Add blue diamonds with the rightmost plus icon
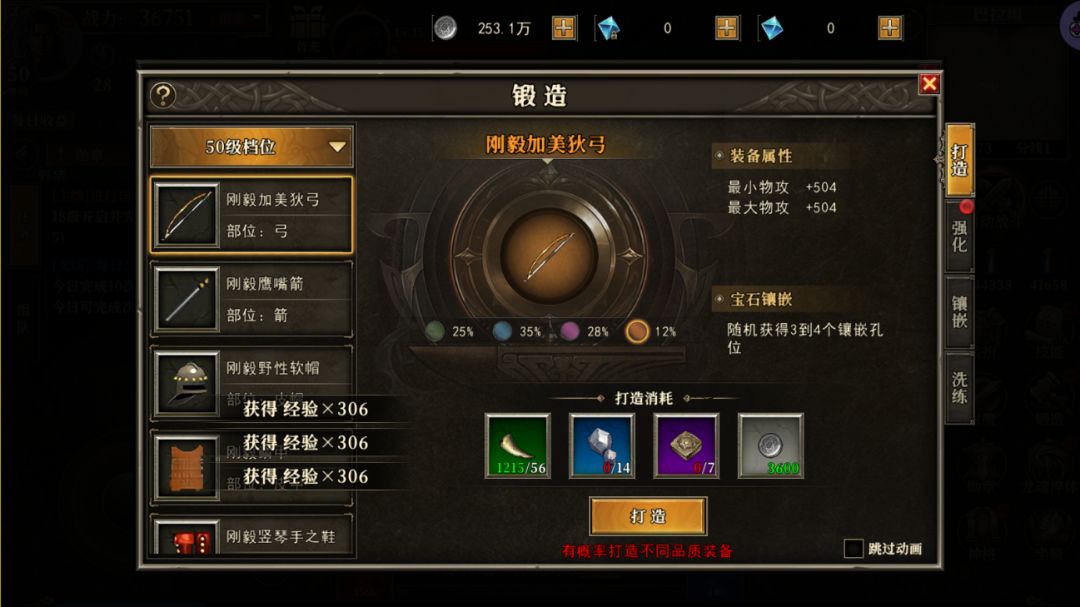The width and height of the screenshot is (1080, 607). point(890,28)
